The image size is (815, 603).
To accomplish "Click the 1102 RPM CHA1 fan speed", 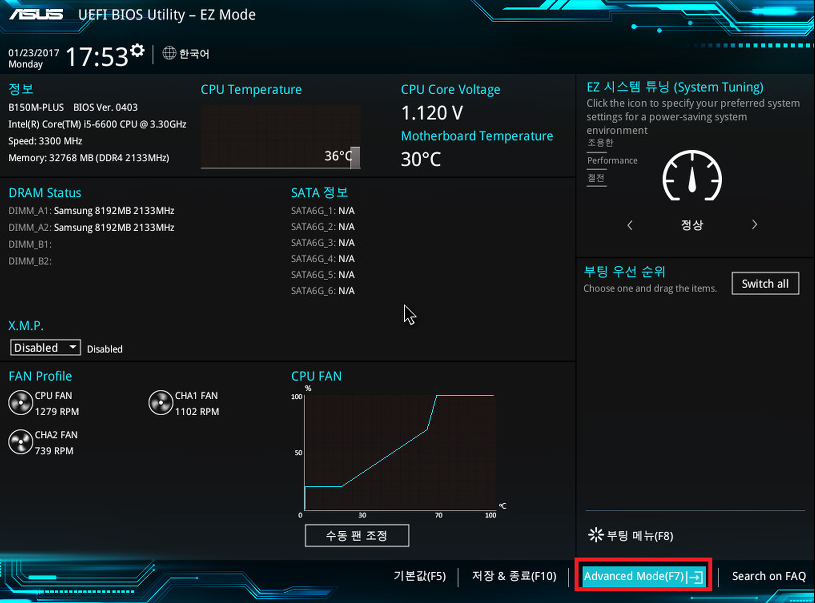I will click(197, 411).
